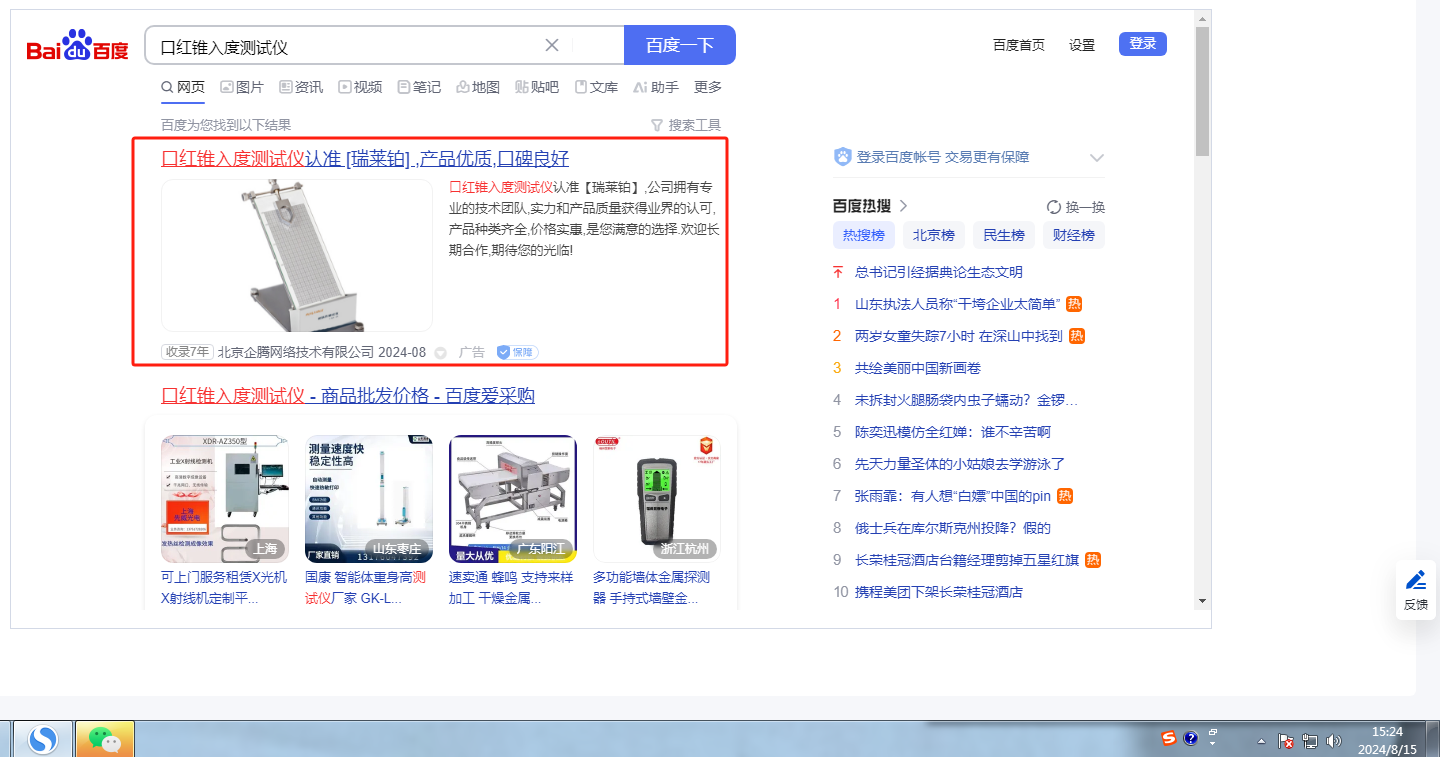Viewport: 1440px width, 757px height.
Task: Open the 瑞莱铂 tester product image
Action: [x=297, y=255]
